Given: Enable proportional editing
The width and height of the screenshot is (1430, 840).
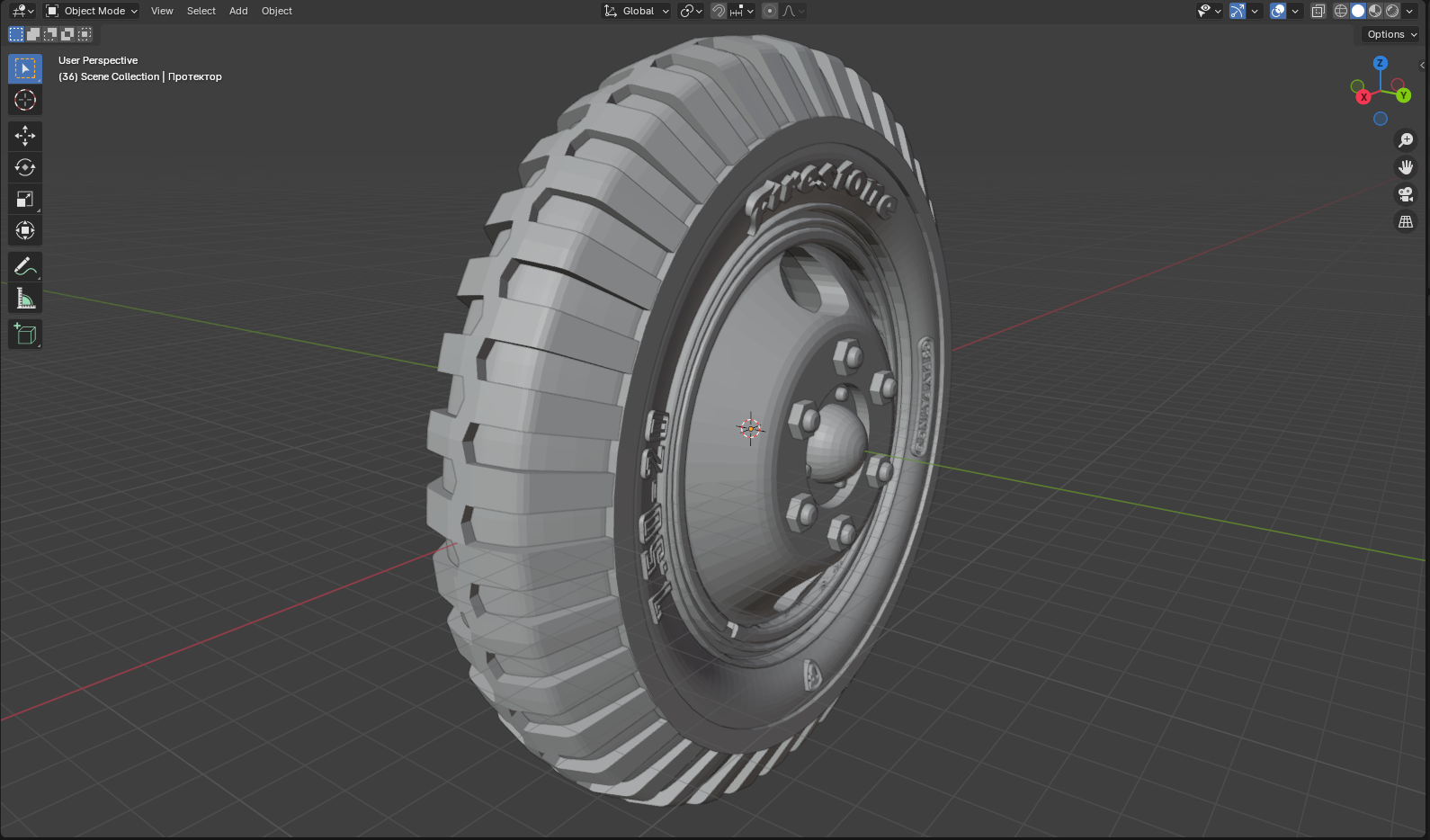Looking at the screenshot, I should (x=770, y=11).
